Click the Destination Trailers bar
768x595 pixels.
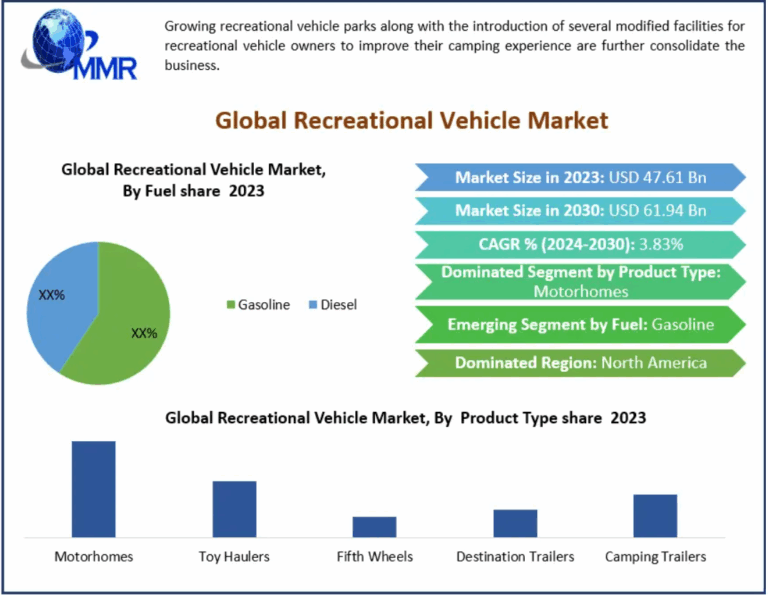515,522
